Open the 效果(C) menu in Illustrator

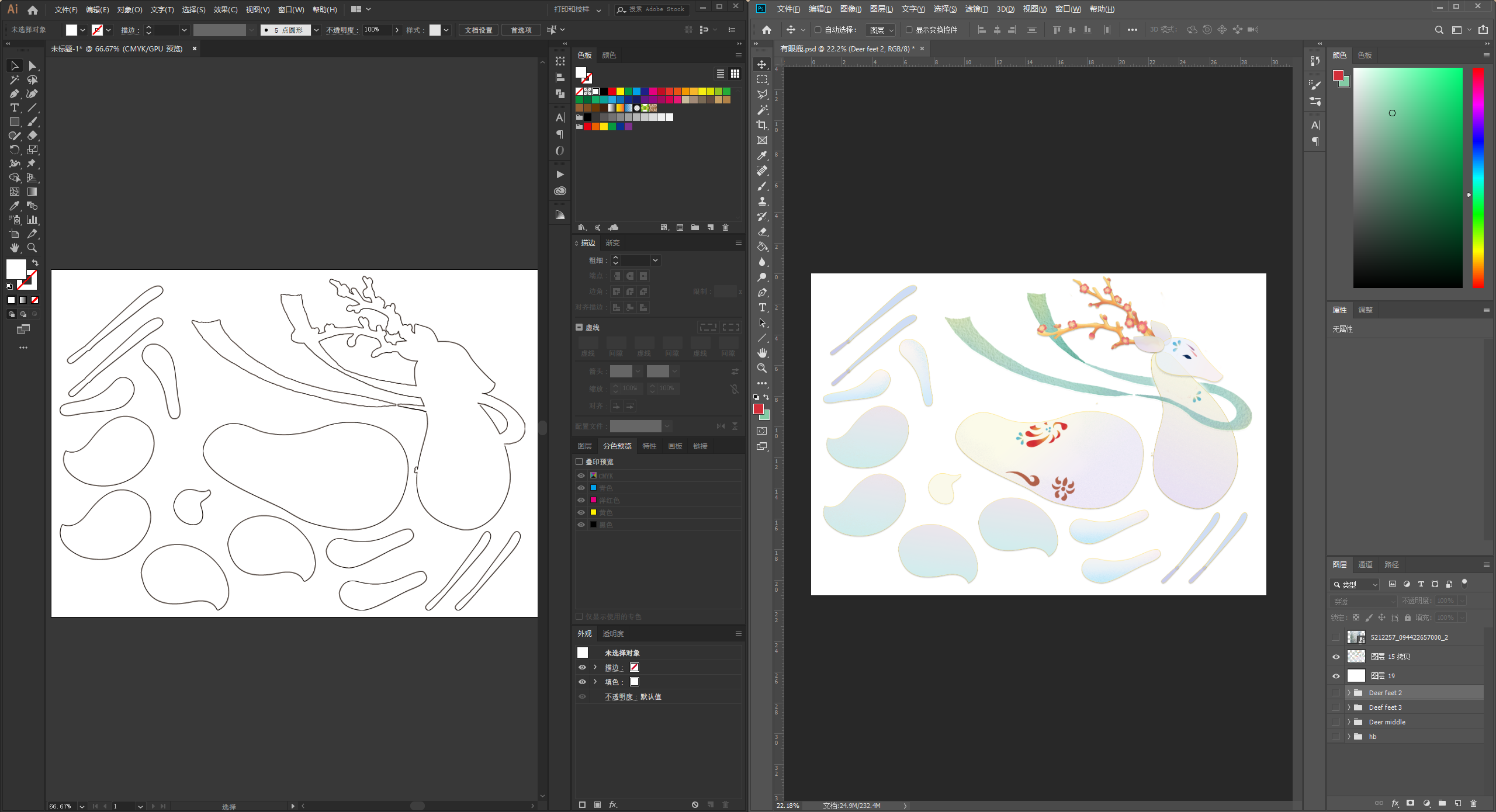point(225,9)
